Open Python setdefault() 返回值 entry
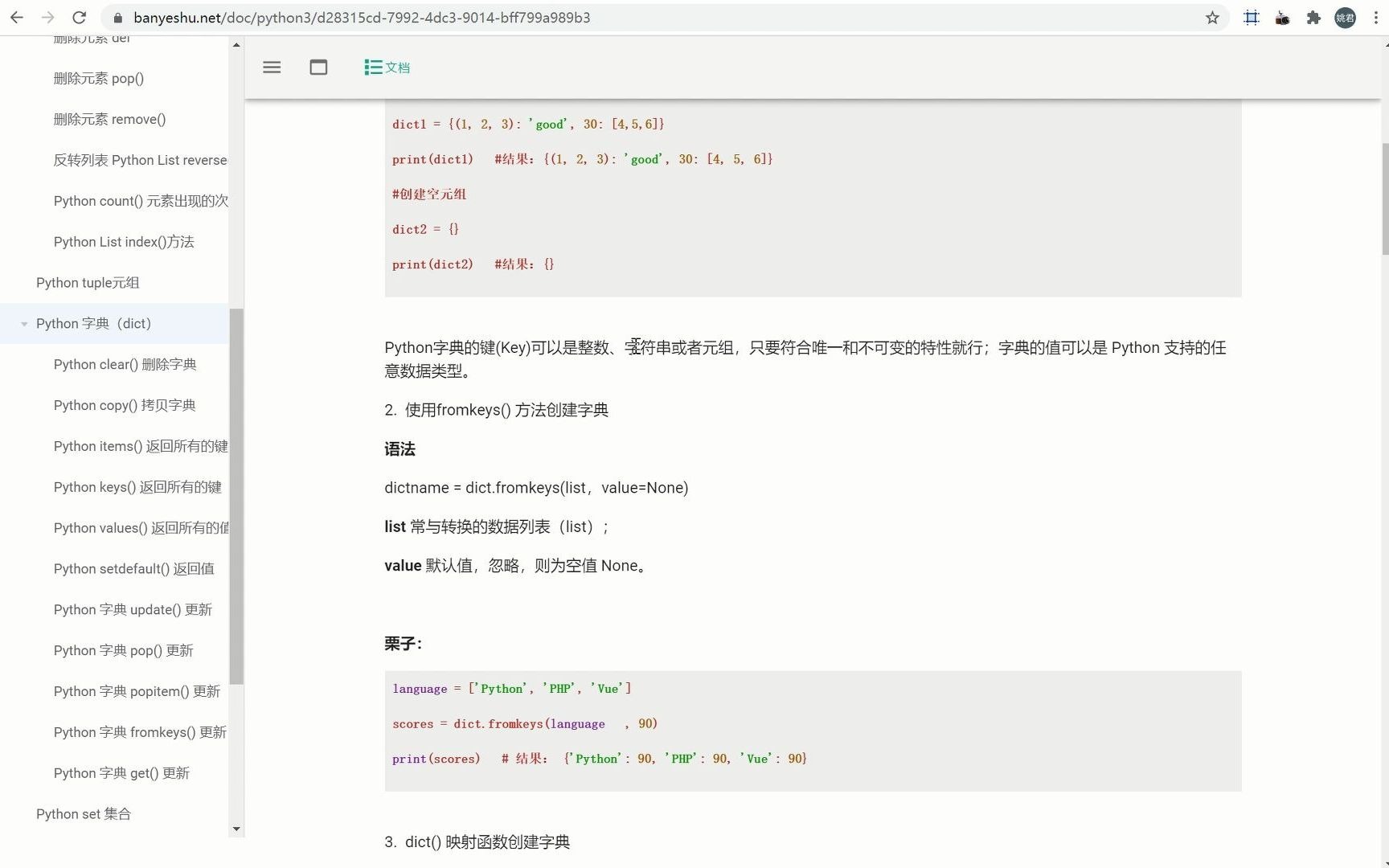The height and width of the screenshot is (868, 1389). [133, 569]
